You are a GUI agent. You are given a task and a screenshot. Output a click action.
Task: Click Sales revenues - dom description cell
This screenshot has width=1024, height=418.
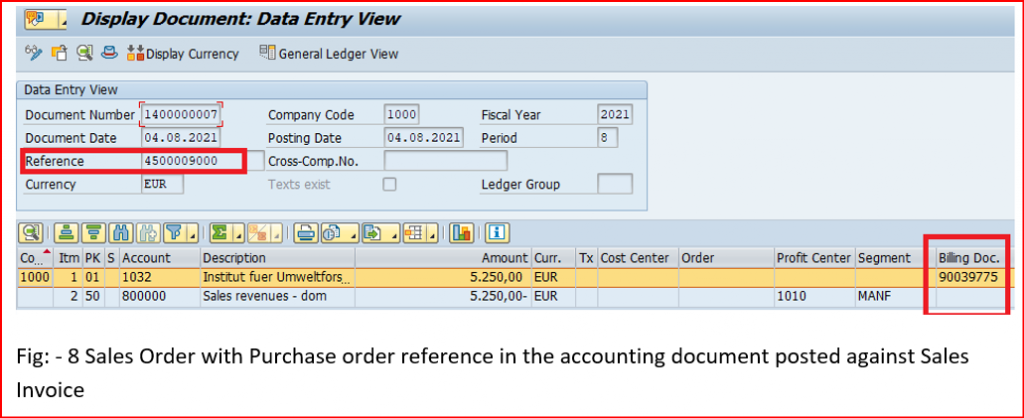coord(278,297)
